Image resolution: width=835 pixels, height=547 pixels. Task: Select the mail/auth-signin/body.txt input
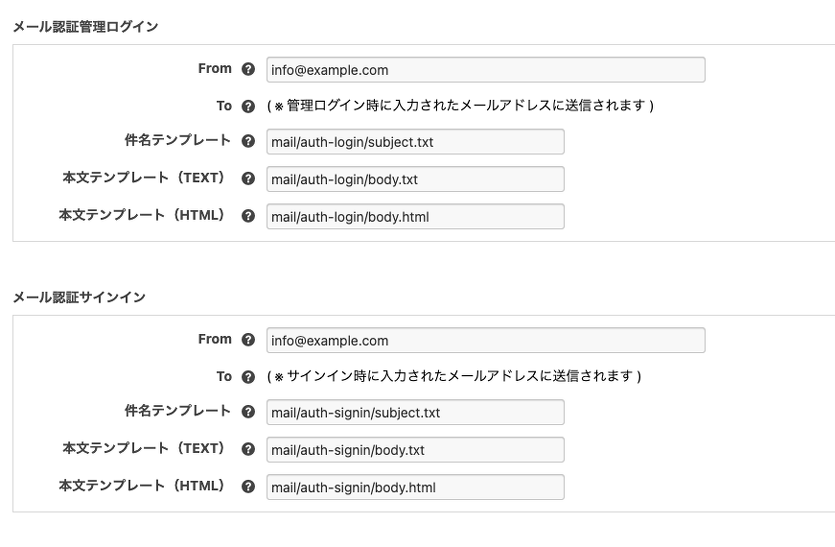415,450
